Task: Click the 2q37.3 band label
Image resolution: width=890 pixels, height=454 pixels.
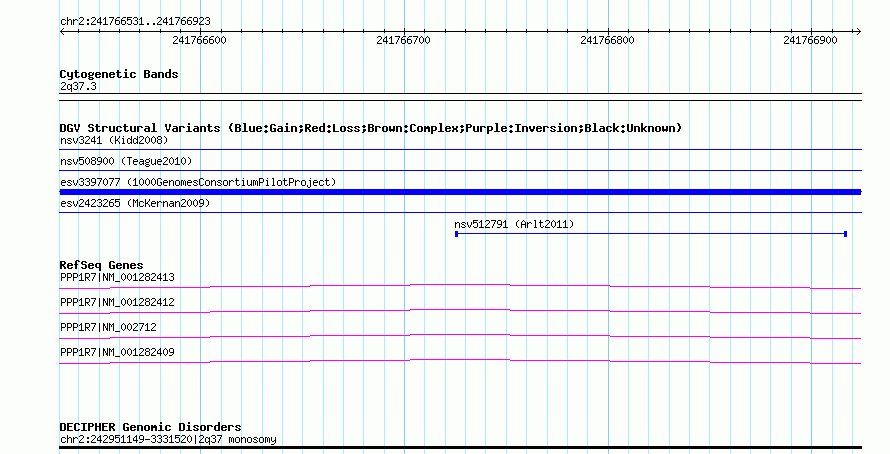Action: (78, 86)
